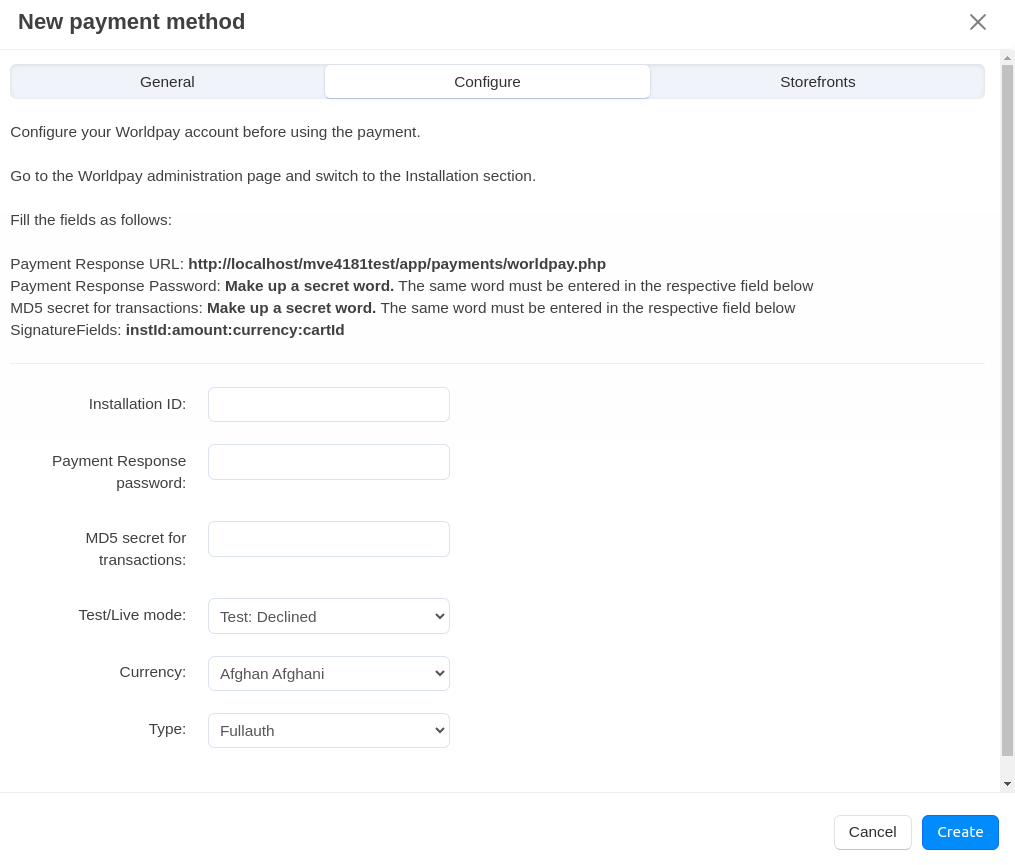Click the Create button

point(960,832)
